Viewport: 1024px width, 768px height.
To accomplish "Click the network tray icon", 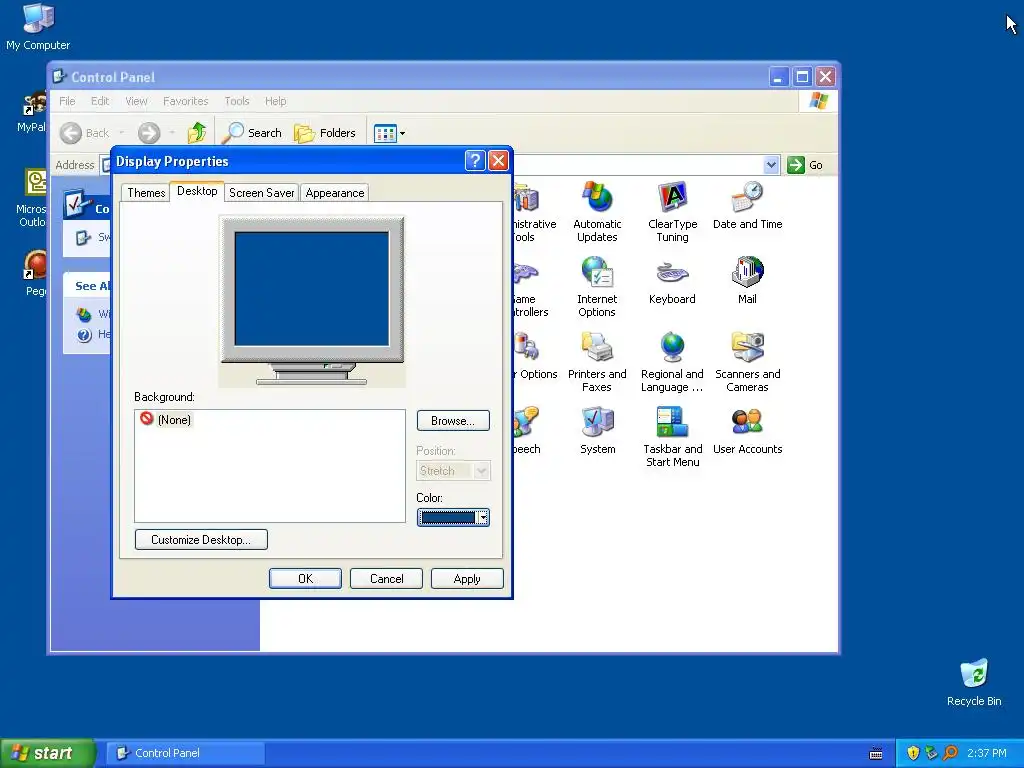I will coord(931,753).
